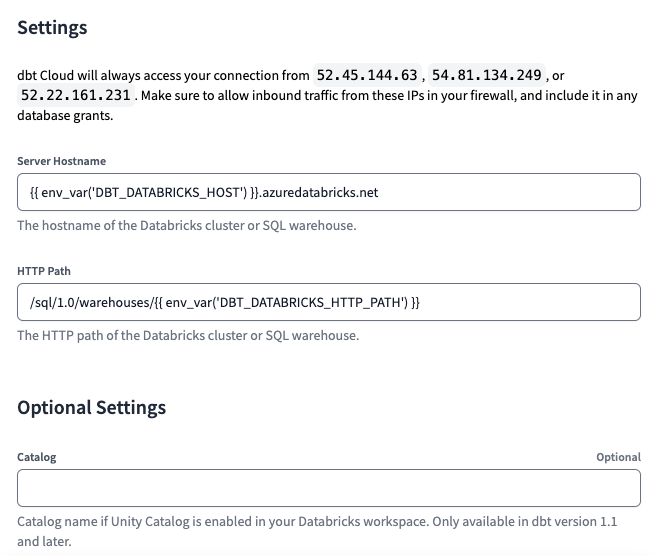Click the Catalog label
The width and height of the screenshot is (657, 556).
(x=37, y=457)
